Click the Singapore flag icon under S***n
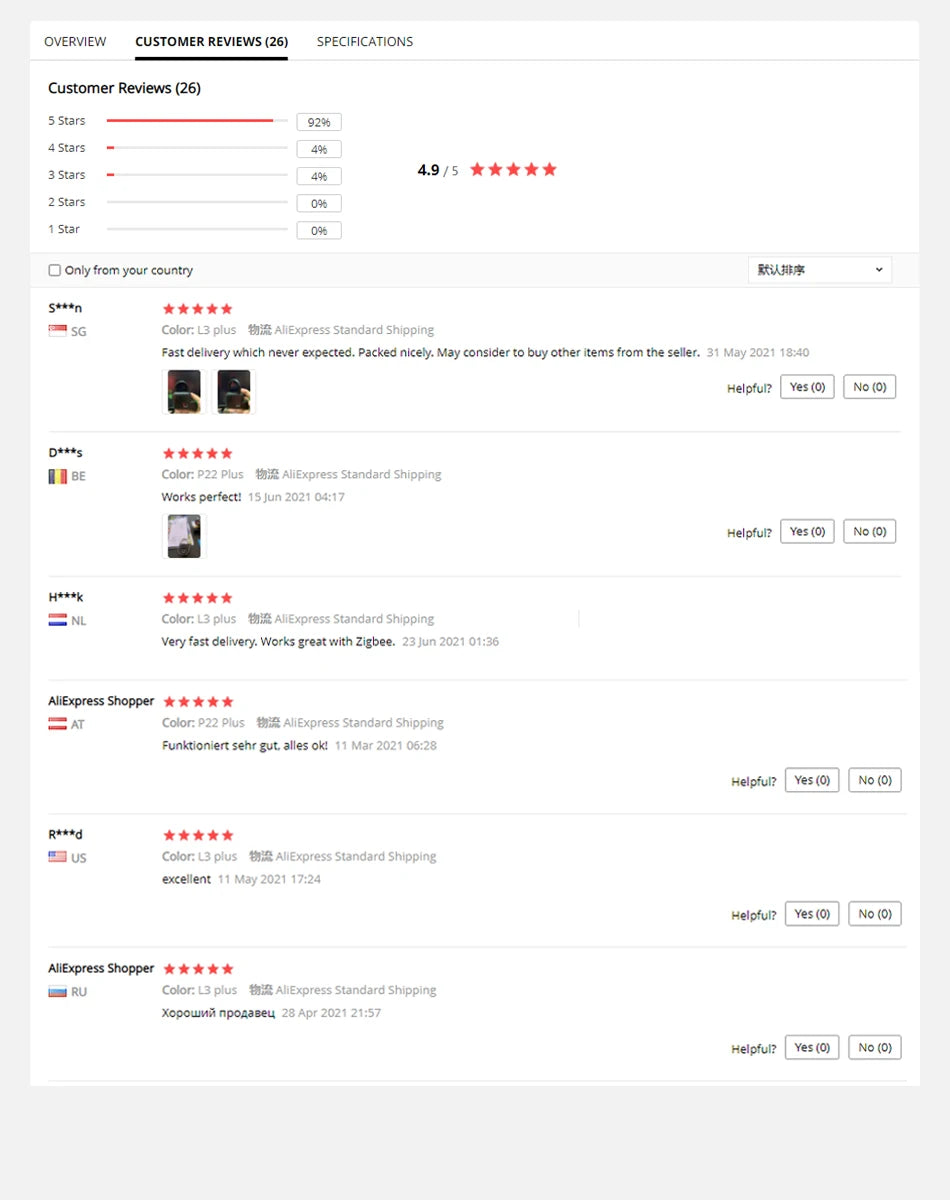This screenshot has height=1200, width=950. (x=57, y=331)
